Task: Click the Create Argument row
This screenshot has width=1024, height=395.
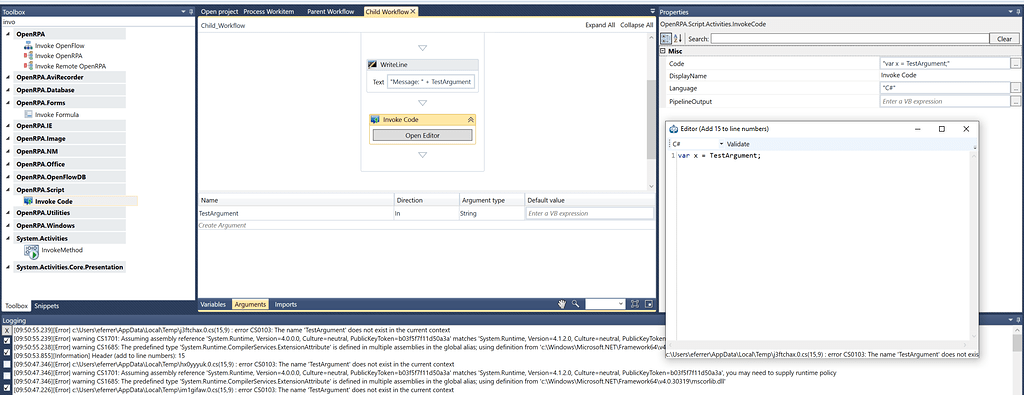Action: point(426,225)
